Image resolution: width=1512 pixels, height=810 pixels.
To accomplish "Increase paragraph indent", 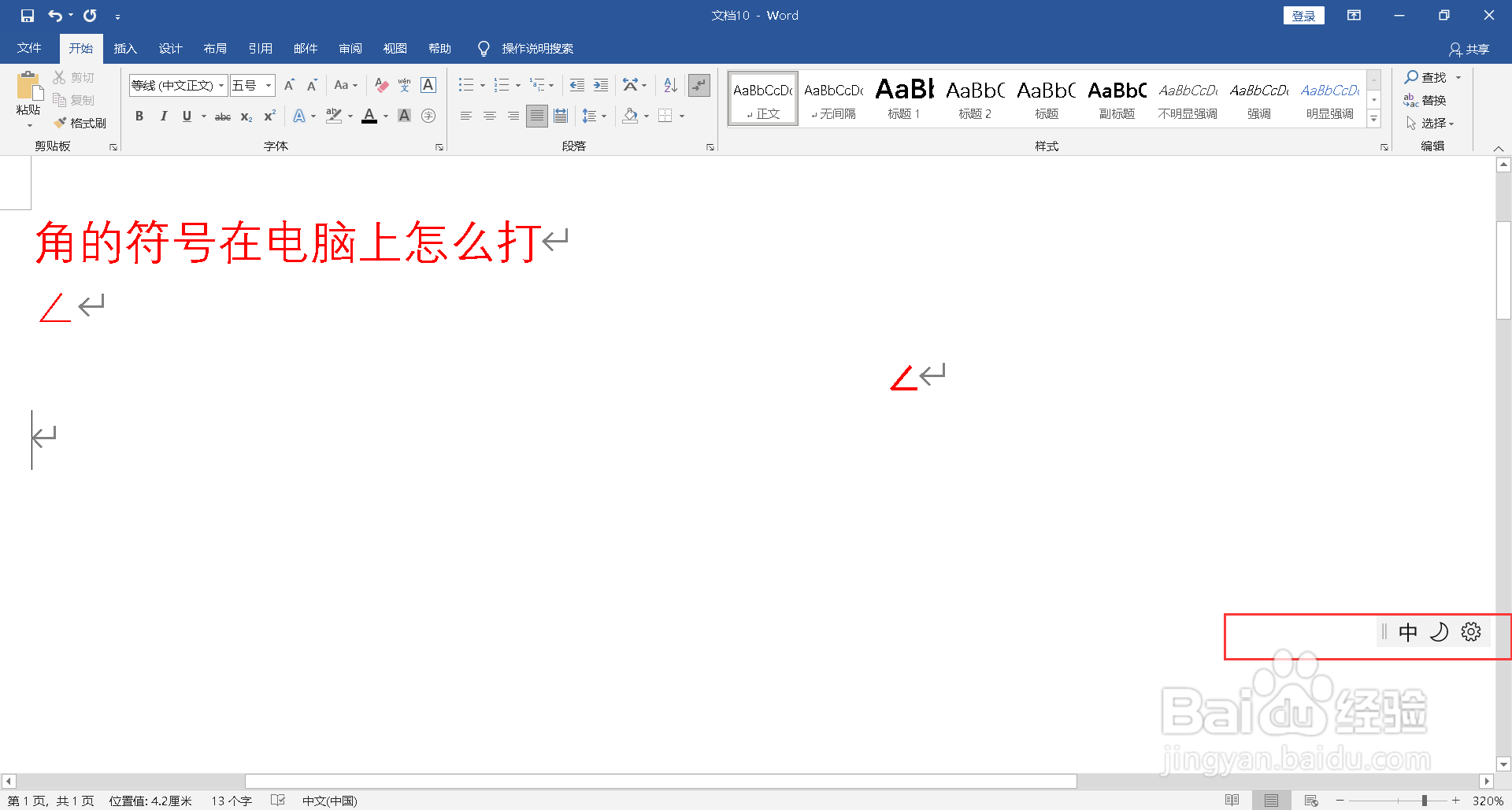I will coord(601,85).
